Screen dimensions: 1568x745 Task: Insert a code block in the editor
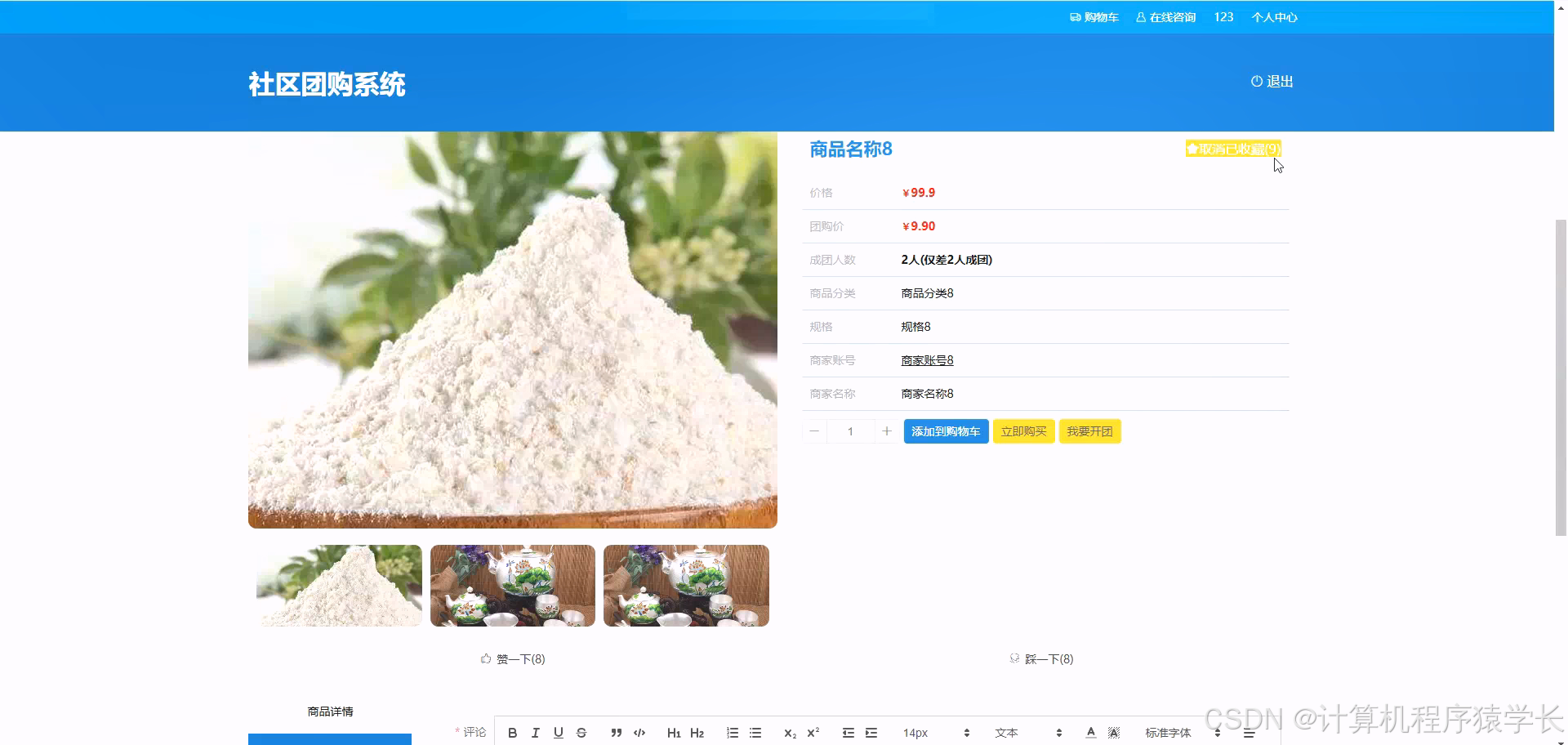pyautogui.click(x=640, y=733)
